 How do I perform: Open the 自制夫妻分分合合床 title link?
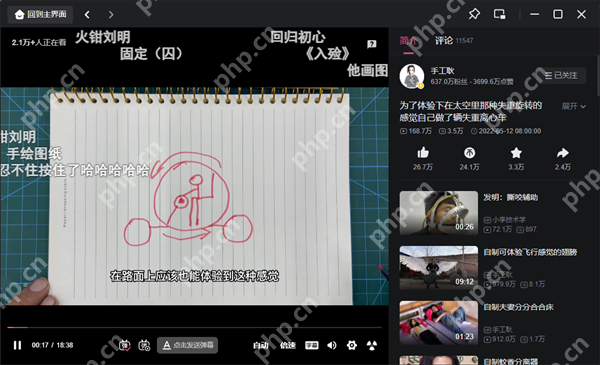tap(518, 307)
